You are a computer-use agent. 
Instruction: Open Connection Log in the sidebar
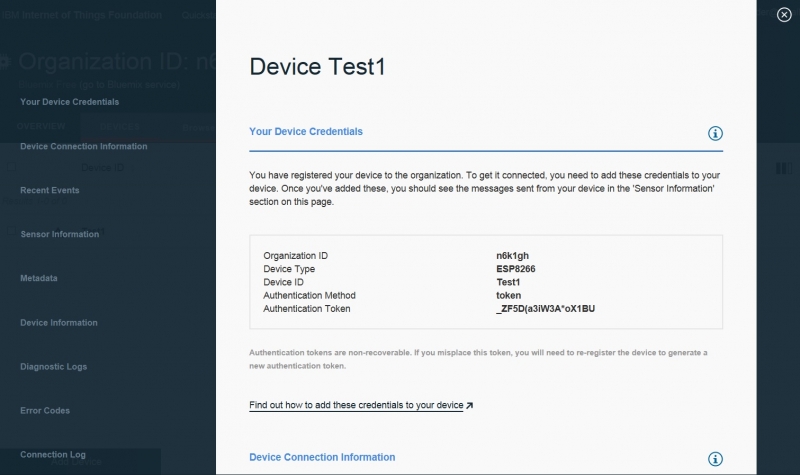pos(53,455)
